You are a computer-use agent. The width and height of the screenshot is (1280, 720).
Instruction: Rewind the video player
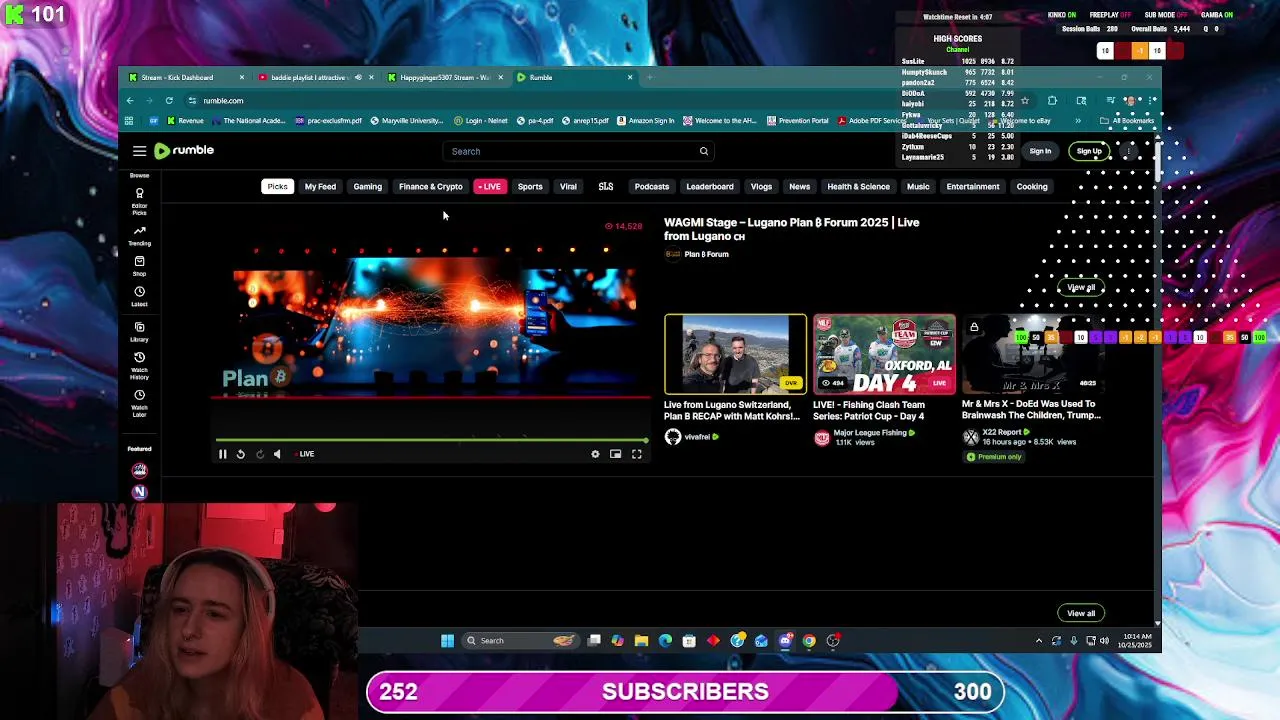(240, 454)
